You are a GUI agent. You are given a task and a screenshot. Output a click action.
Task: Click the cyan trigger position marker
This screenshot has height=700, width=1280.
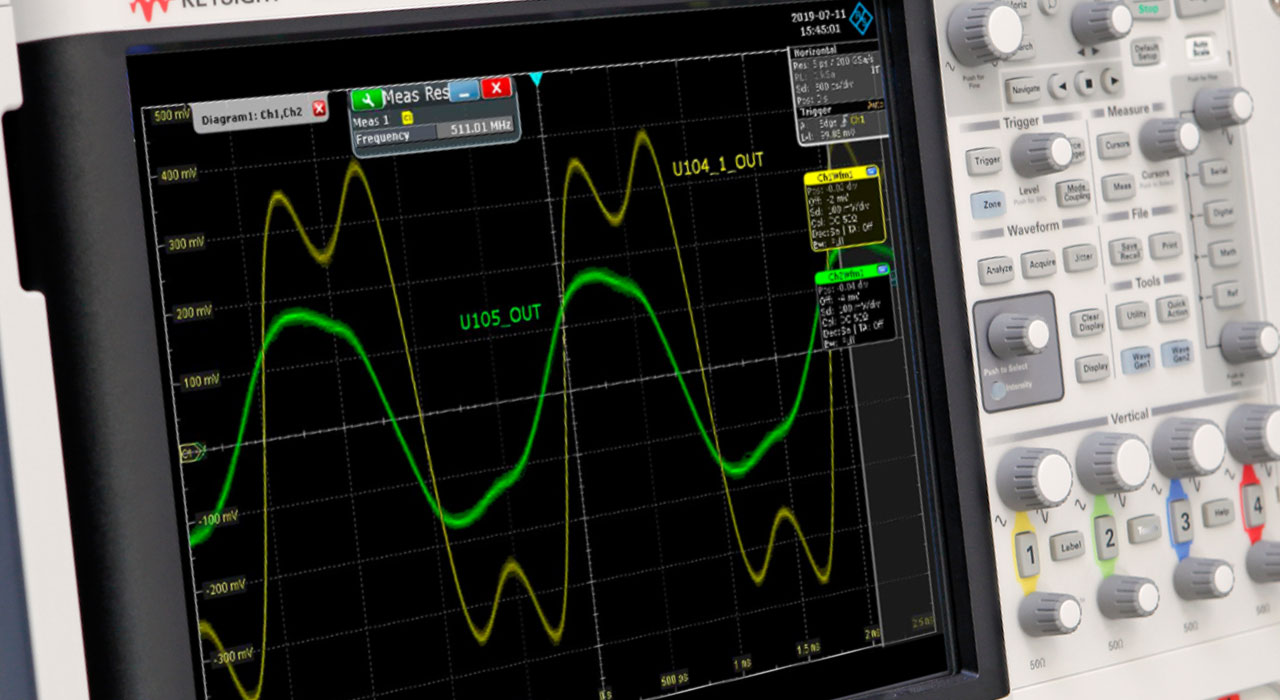click(536, 79)
